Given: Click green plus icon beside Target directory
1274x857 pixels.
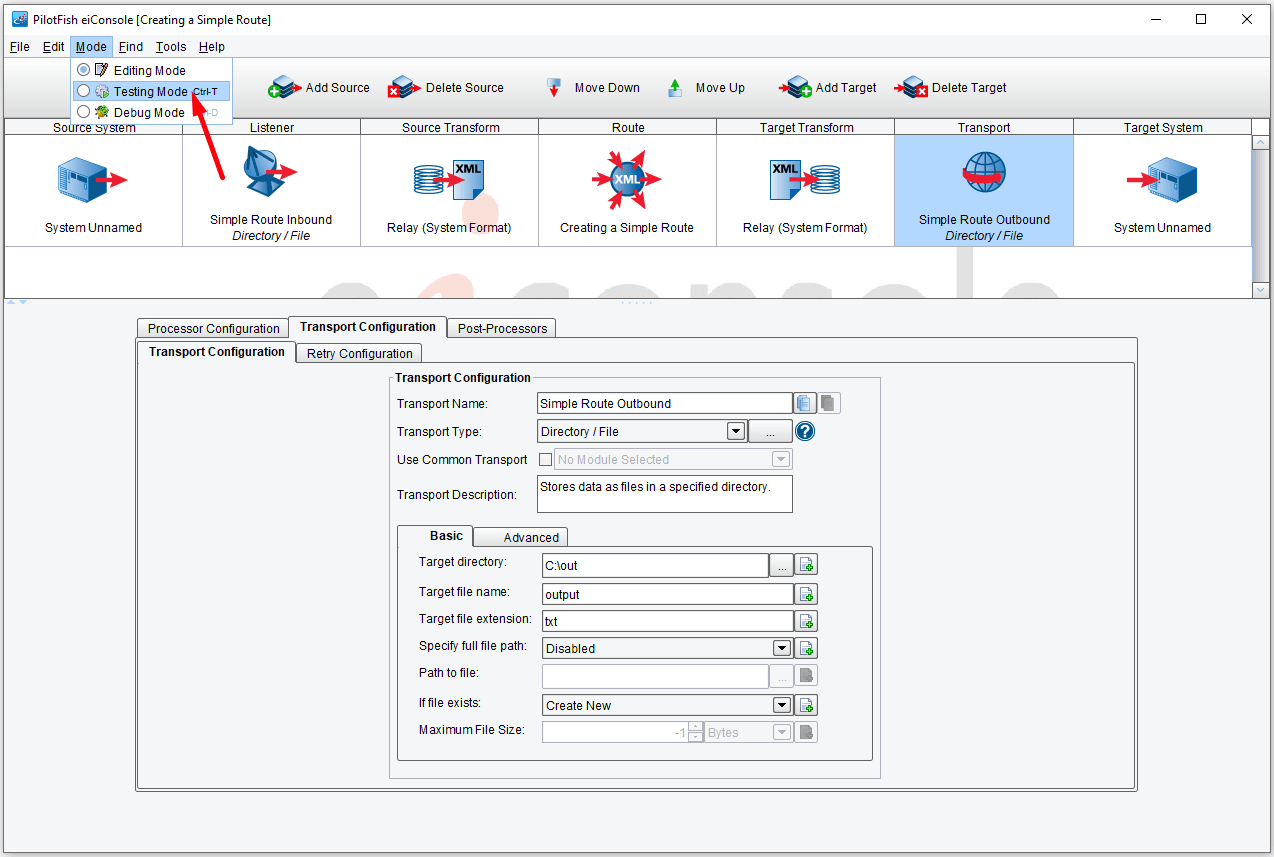Looking at the screenshot, I should coord(807,565).
